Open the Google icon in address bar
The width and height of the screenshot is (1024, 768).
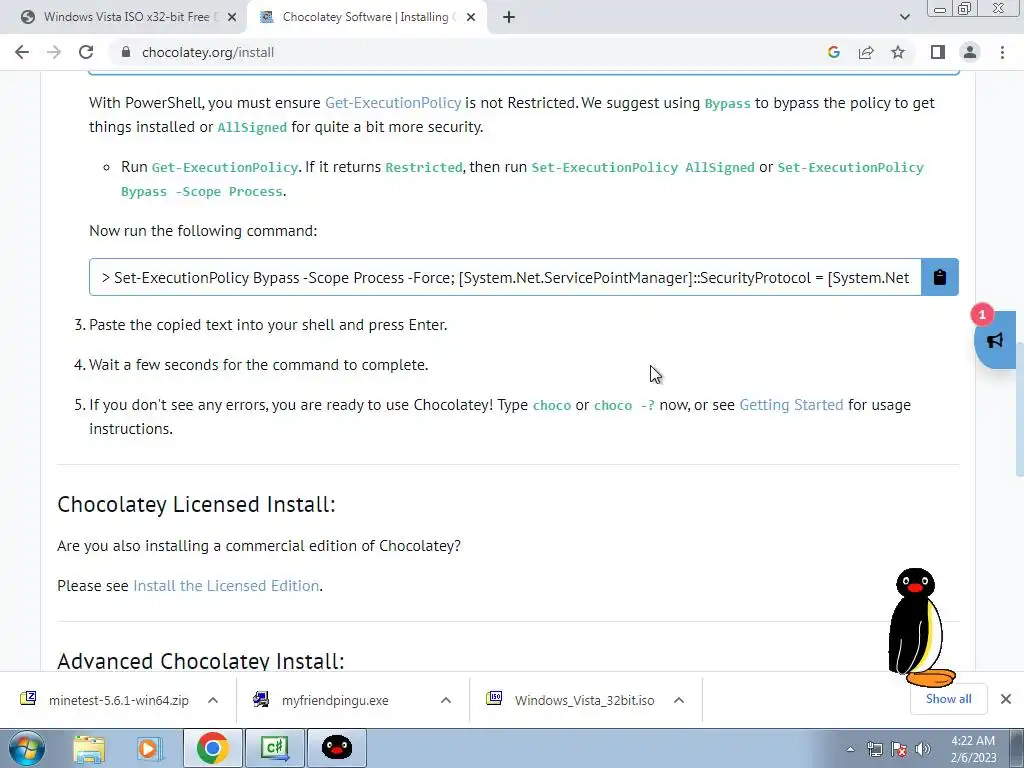click(833, 52)
